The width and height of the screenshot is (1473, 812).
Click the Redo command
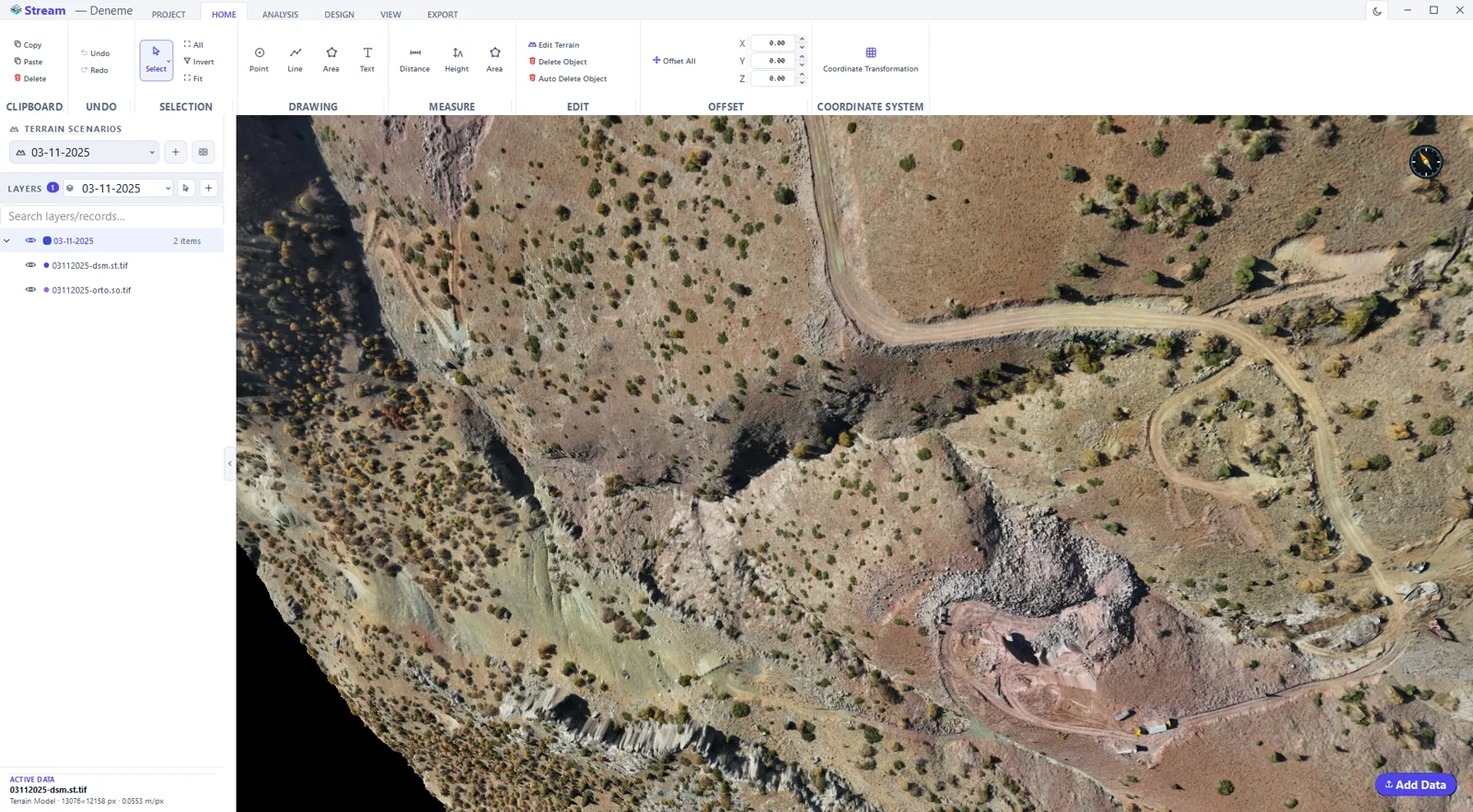[95, 70]
